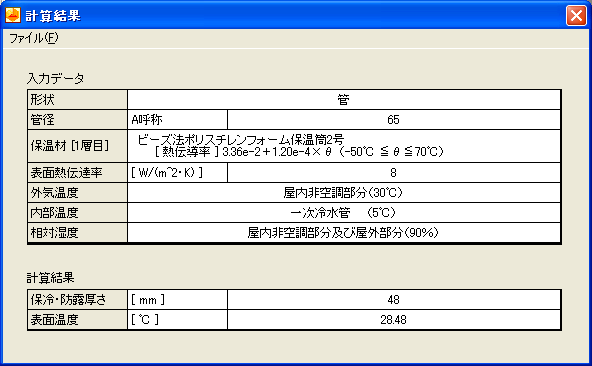Click the surface temperature result 28.48
Viewport: 592px width, 366px height.
pos(394,320)
